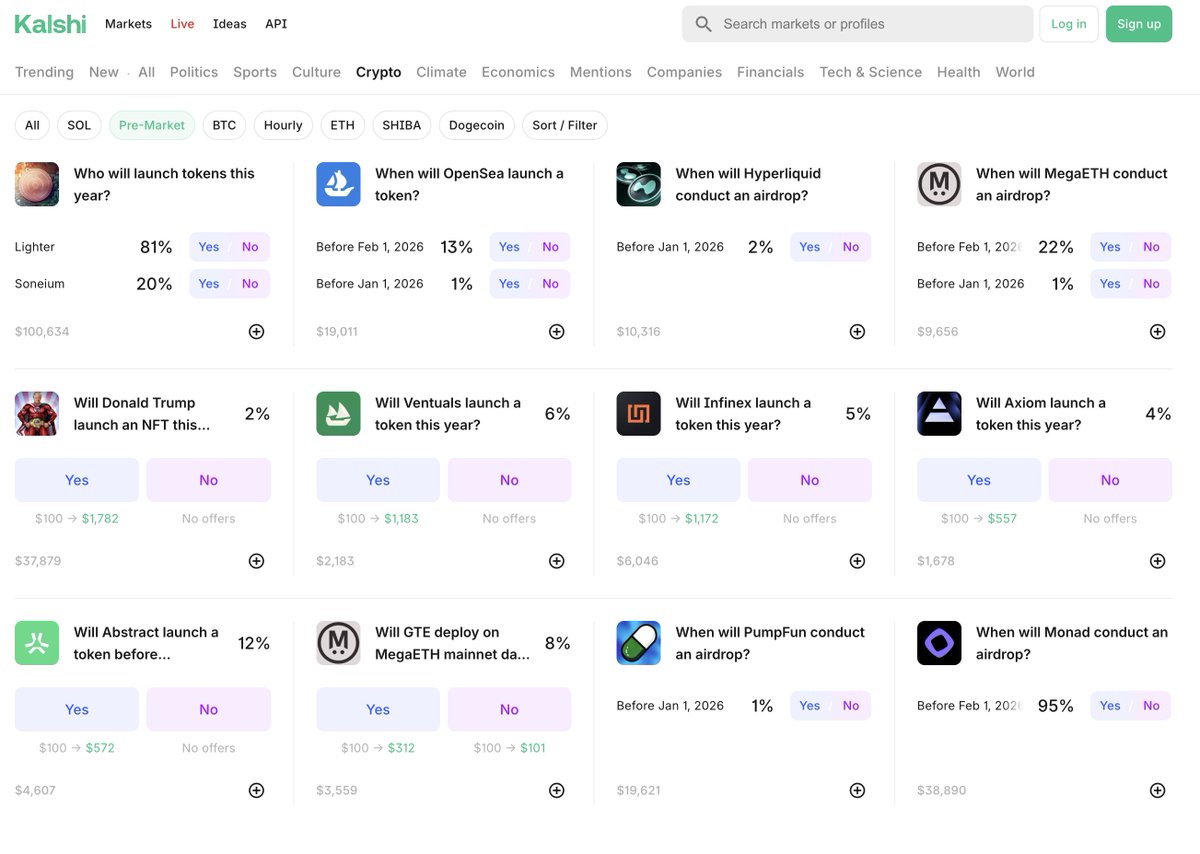Open the Infinex market icon

[x=638, y=414]
